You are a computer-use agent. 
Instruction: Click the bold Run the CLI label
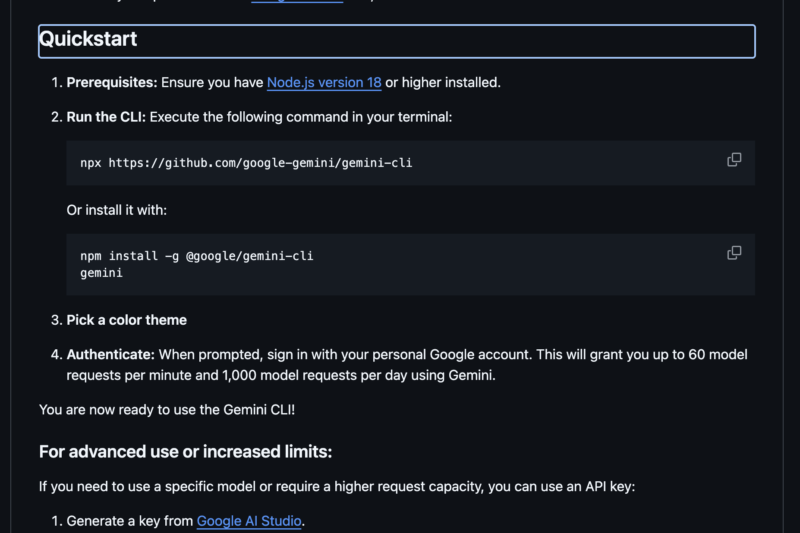coord(106,117)
